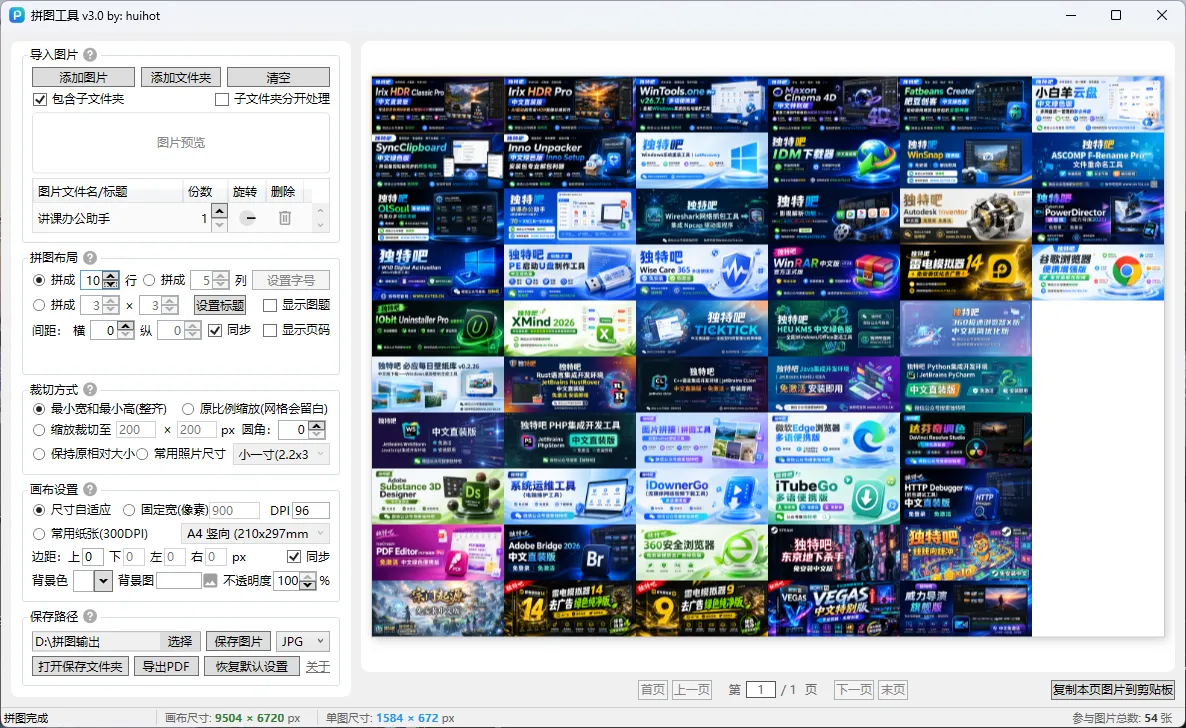Click the background image picker icon
Viewport: 1186px width, 728px height.
tap(210, 580)
